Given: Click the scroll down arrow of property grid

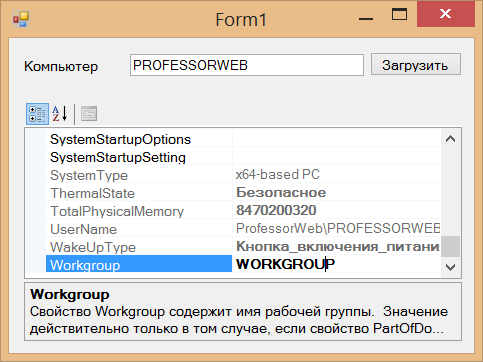Looking at the screenshot, I should [x=450, y=267].
